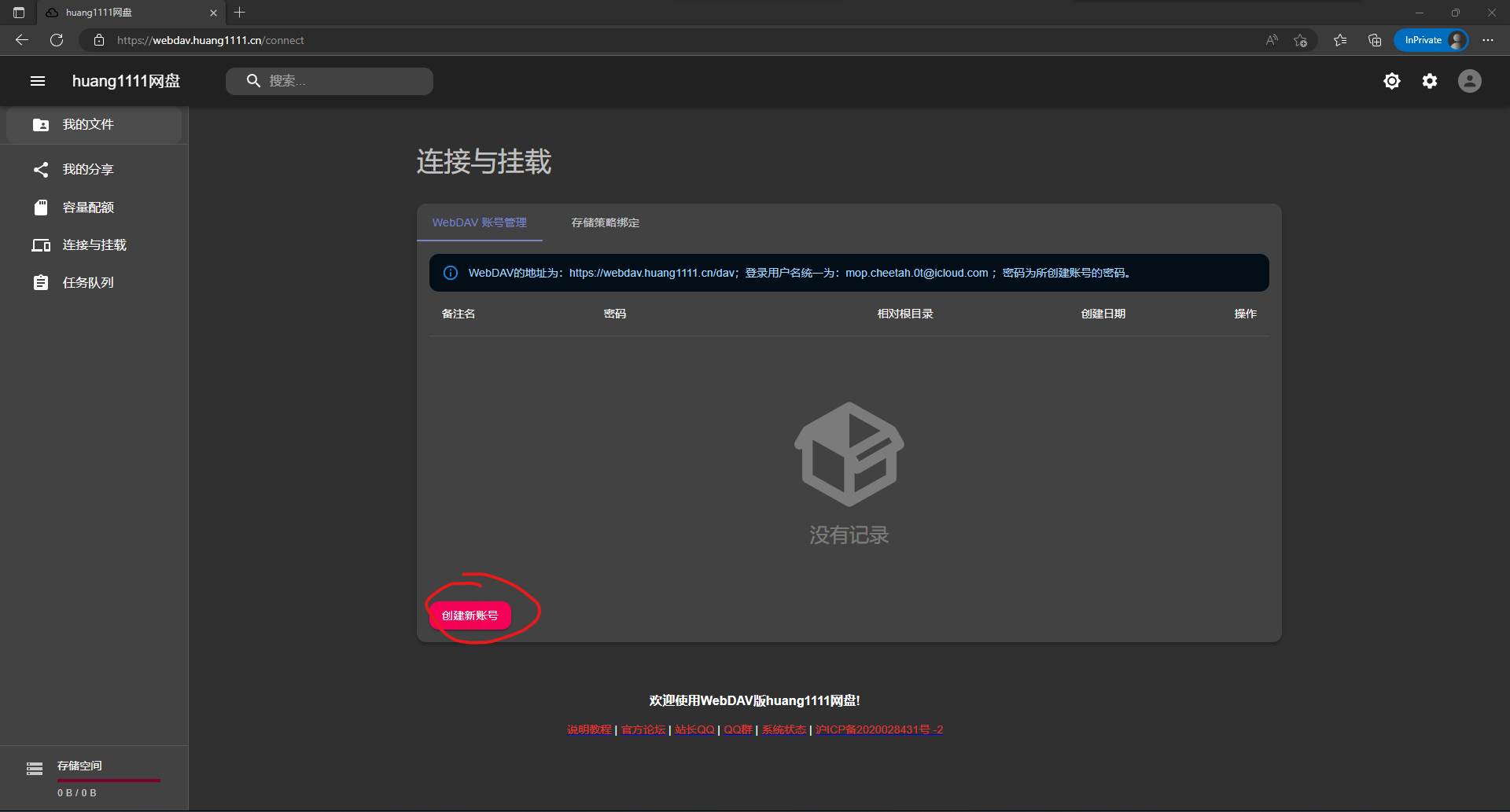Screen dimensions: 1510x812
Task: Open the user account avatar menu
Action: (x=1468, y=81)
